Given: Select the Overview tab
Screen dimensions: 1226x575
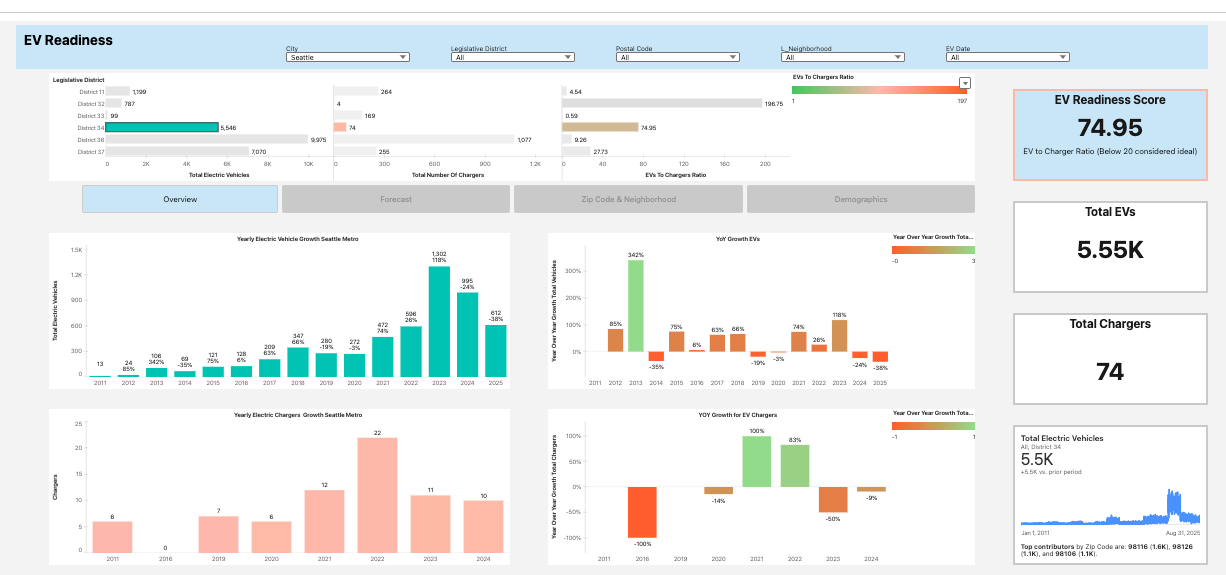Looking at the screenshot, I should pyautogui.click(x=180, y=199).
